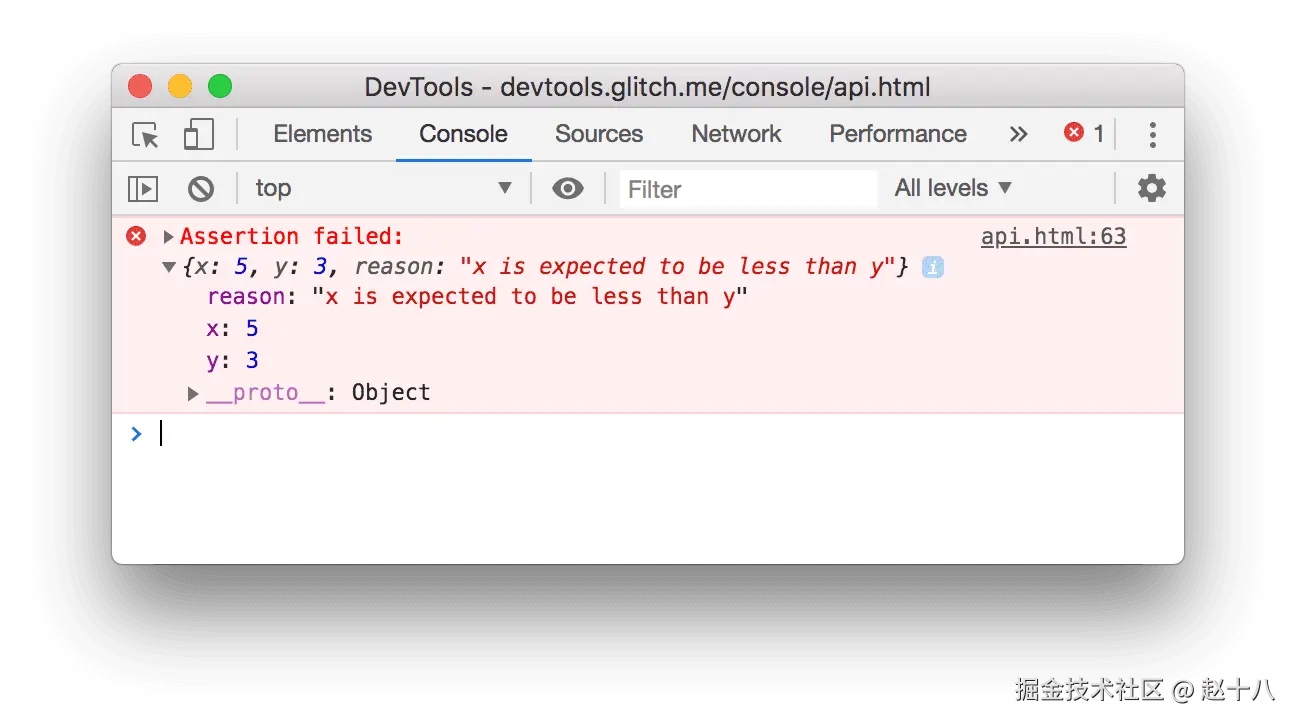Open the api.html:63 source link
This screenshot has height=724, width=1296.
[1053, 237]
